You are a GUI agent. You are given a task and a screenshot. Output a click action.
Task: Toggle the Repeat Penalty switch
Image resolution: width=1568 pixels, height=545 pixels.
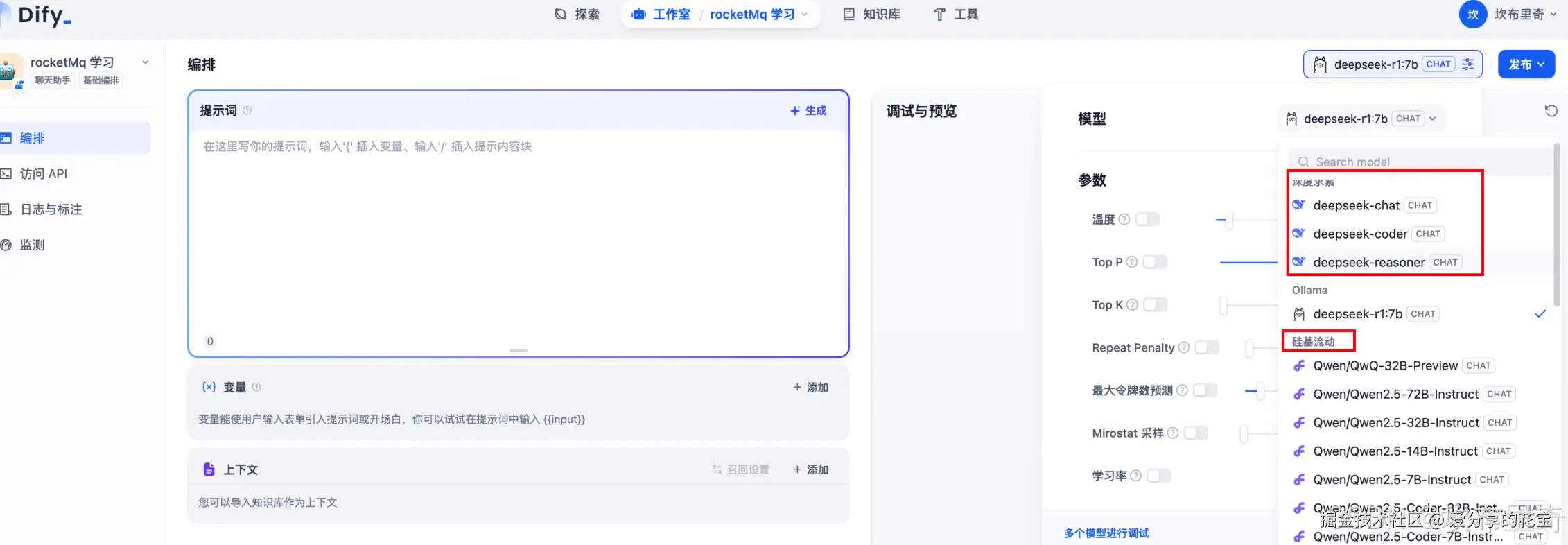1207,347
